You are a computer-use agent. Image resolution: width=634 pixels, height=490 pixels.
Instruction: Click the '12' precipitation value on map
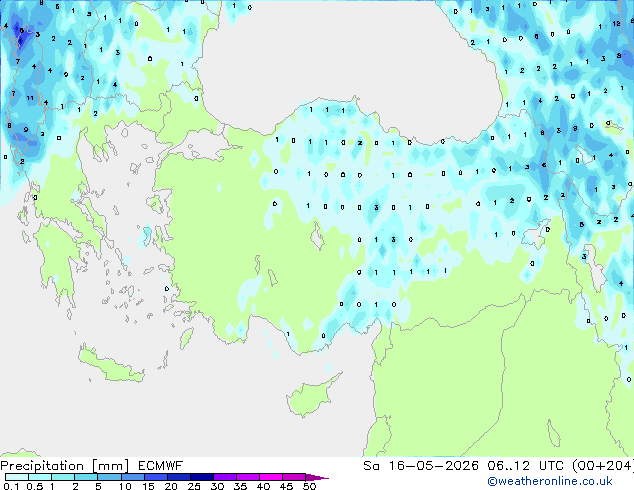pyautogui.click(x=616, y=23)
